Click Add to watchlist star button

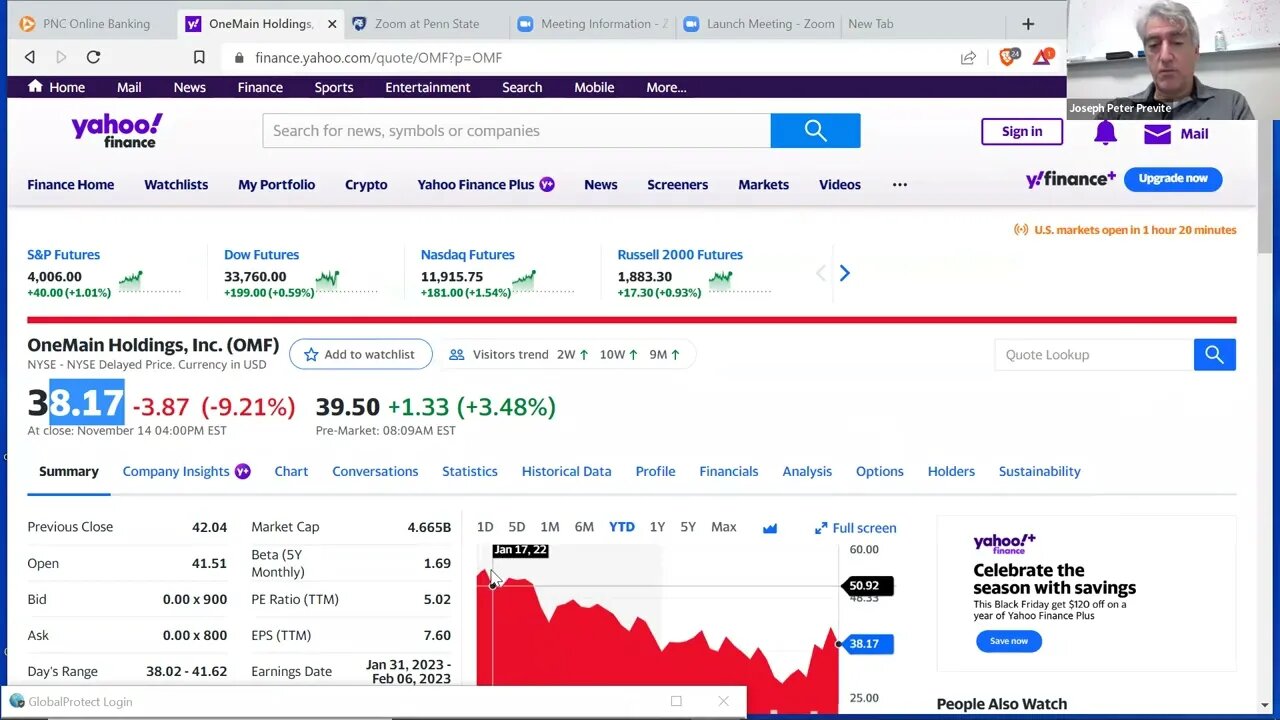pyautogui.click(x=360, y=354)
